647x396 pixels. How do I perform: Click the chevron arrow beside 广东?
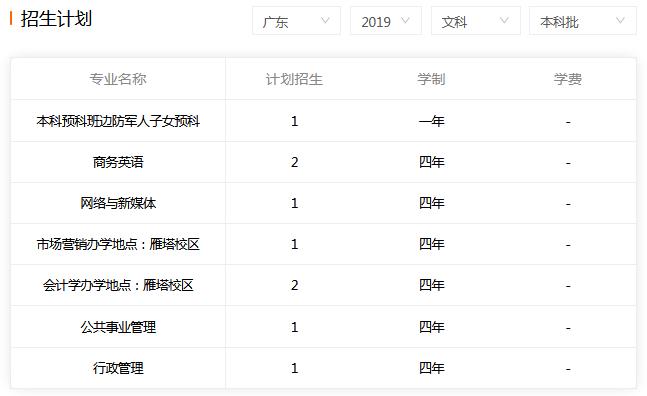pyautogui.click(x=325, y=20)
